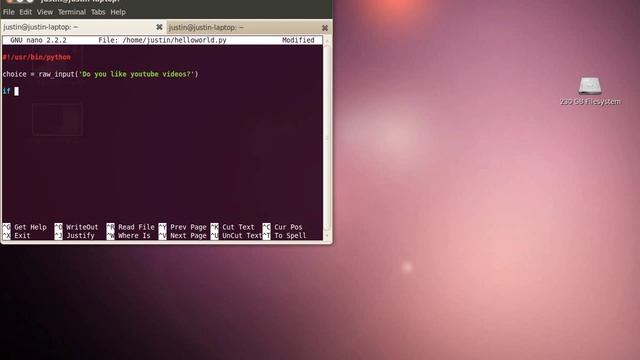The width and height of the screenshot is (640, 360).
Task: Click the shebang line #!/usr/bin/python
Action: 37,57
